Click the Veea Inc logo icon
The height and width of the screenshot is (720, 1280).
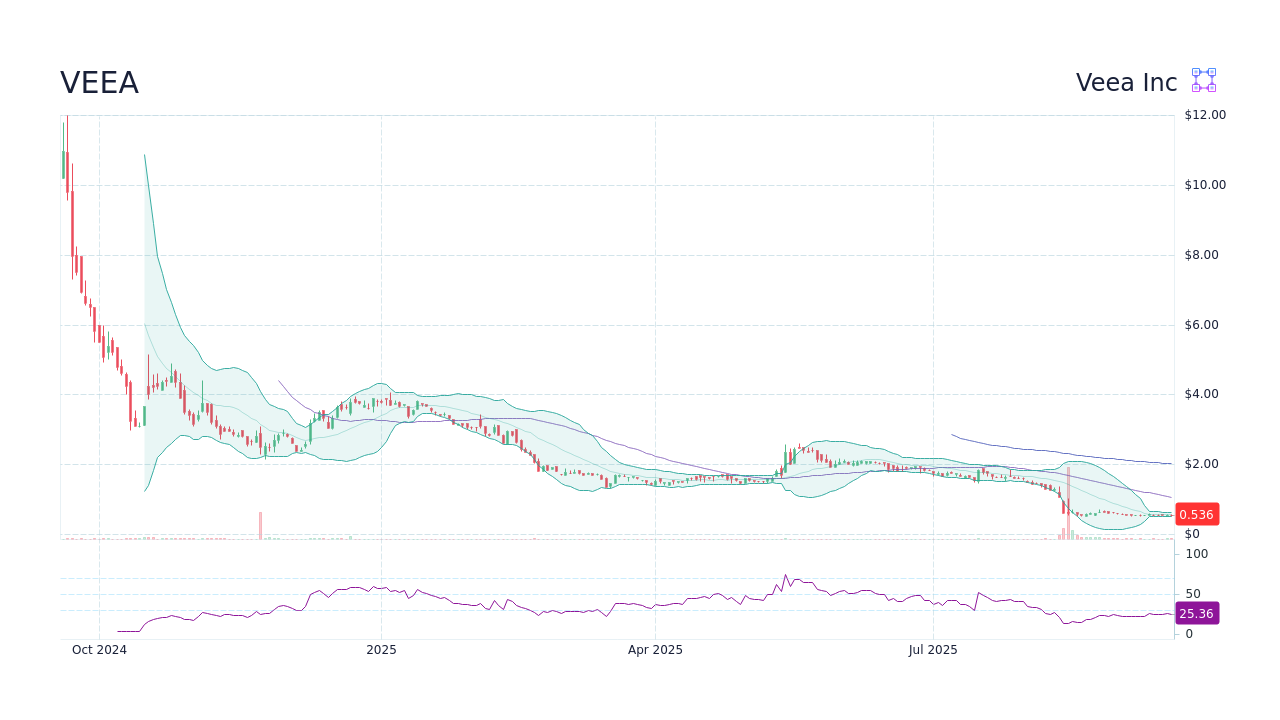(1204, 80)
